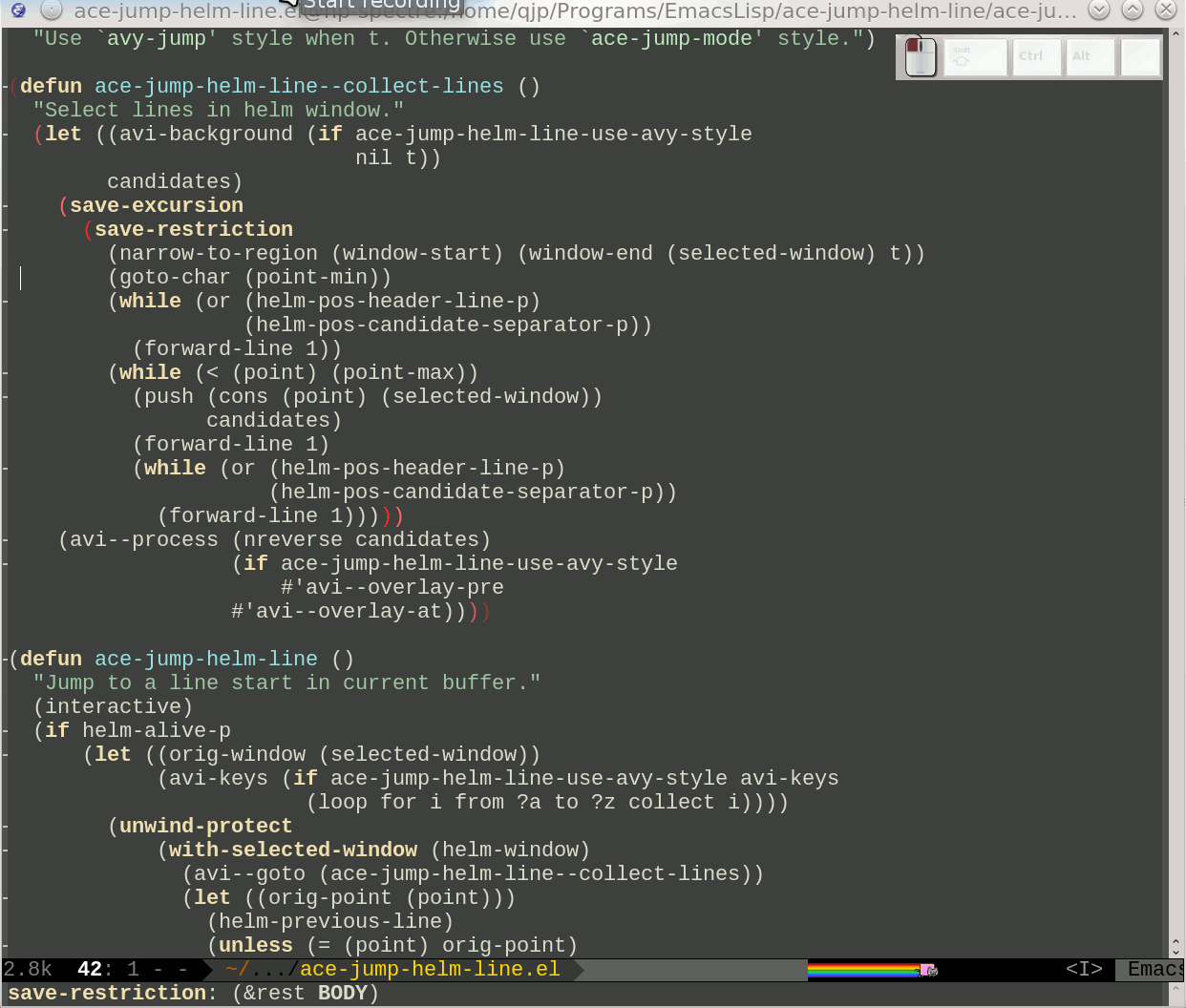Viewport: 1186px width, 1008px height.
Task: Click the (interactive) line
Action: click(113, 707)
